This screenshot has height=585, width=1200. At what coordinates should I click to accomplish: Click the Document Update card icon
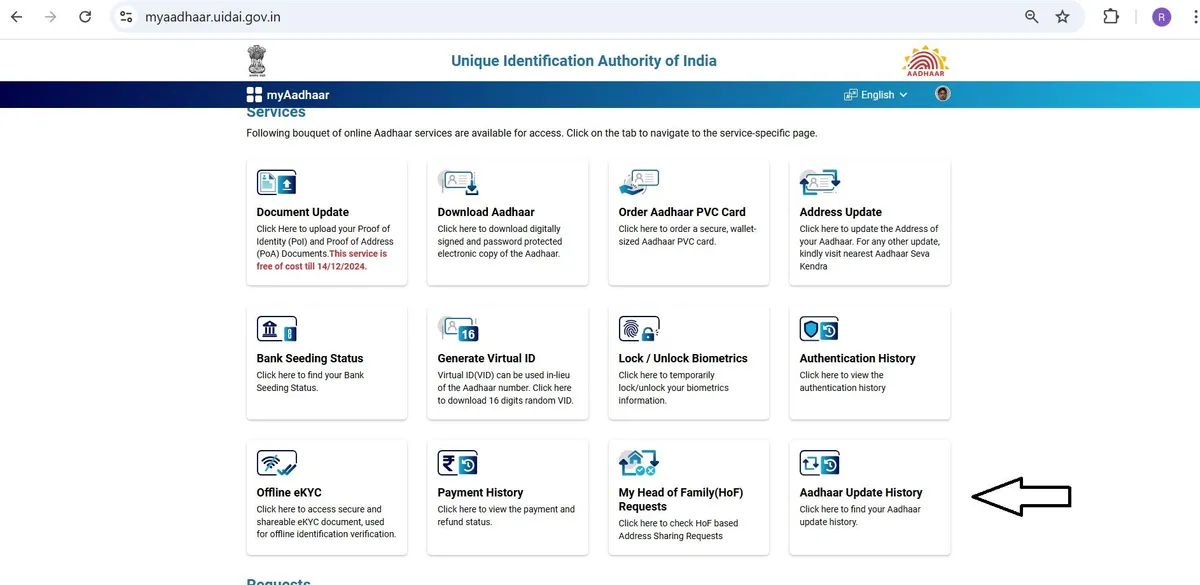pyautogui.click(x=277, y=183)
